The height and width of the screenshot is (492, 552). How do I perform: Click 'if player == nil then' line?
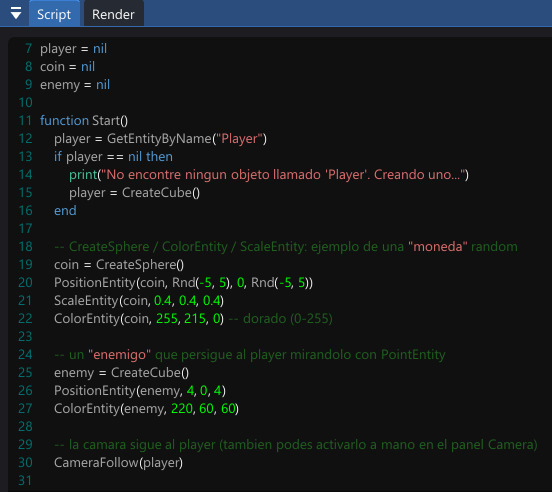[113, 157]
